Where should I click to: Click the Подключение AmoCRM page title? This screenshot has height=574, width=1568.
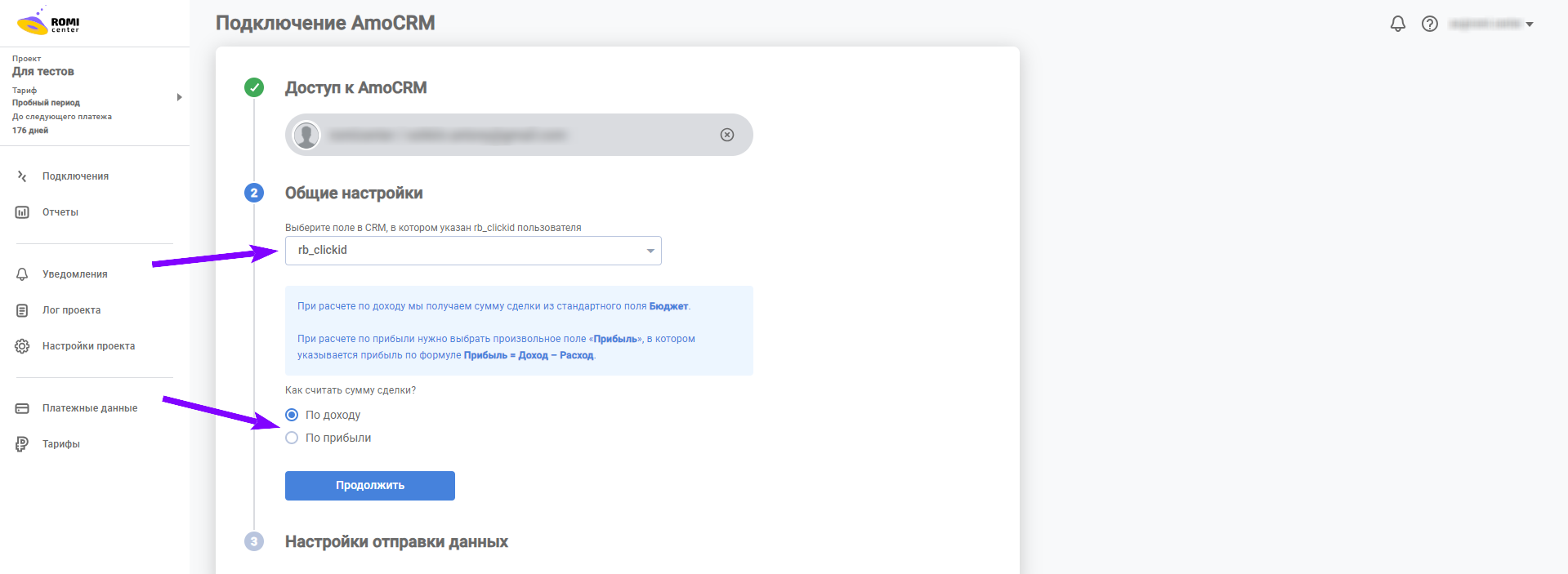(x=325, y=23)
